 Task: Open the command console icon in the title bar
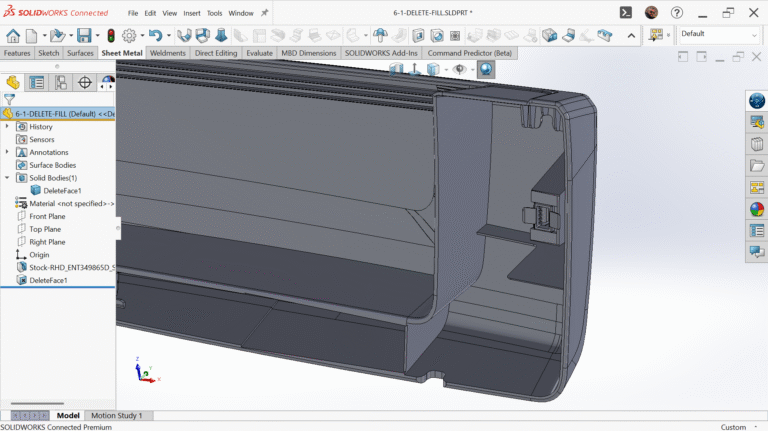click(626, 13)
